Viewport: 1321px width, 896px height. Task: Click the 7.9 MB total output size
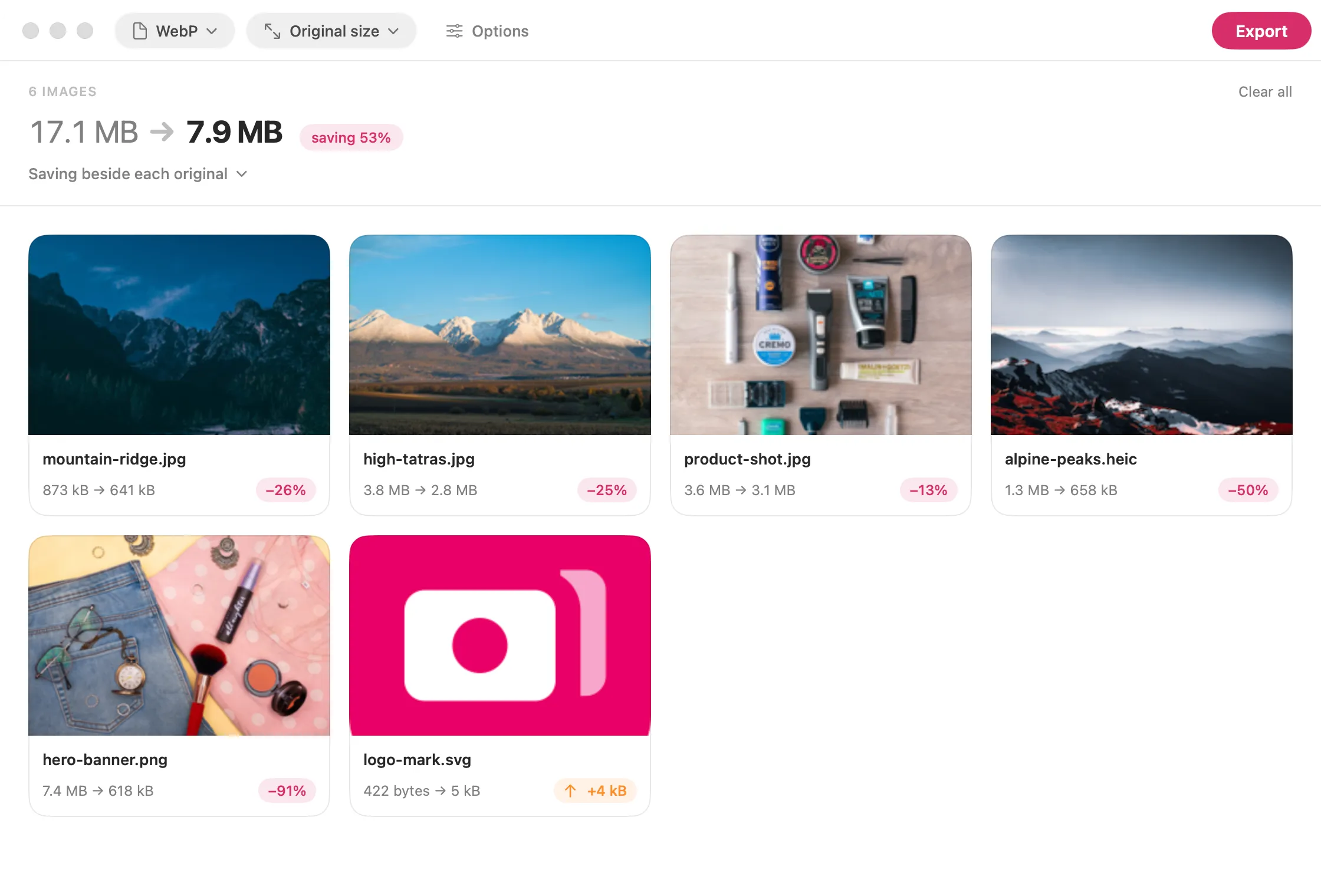234,131
